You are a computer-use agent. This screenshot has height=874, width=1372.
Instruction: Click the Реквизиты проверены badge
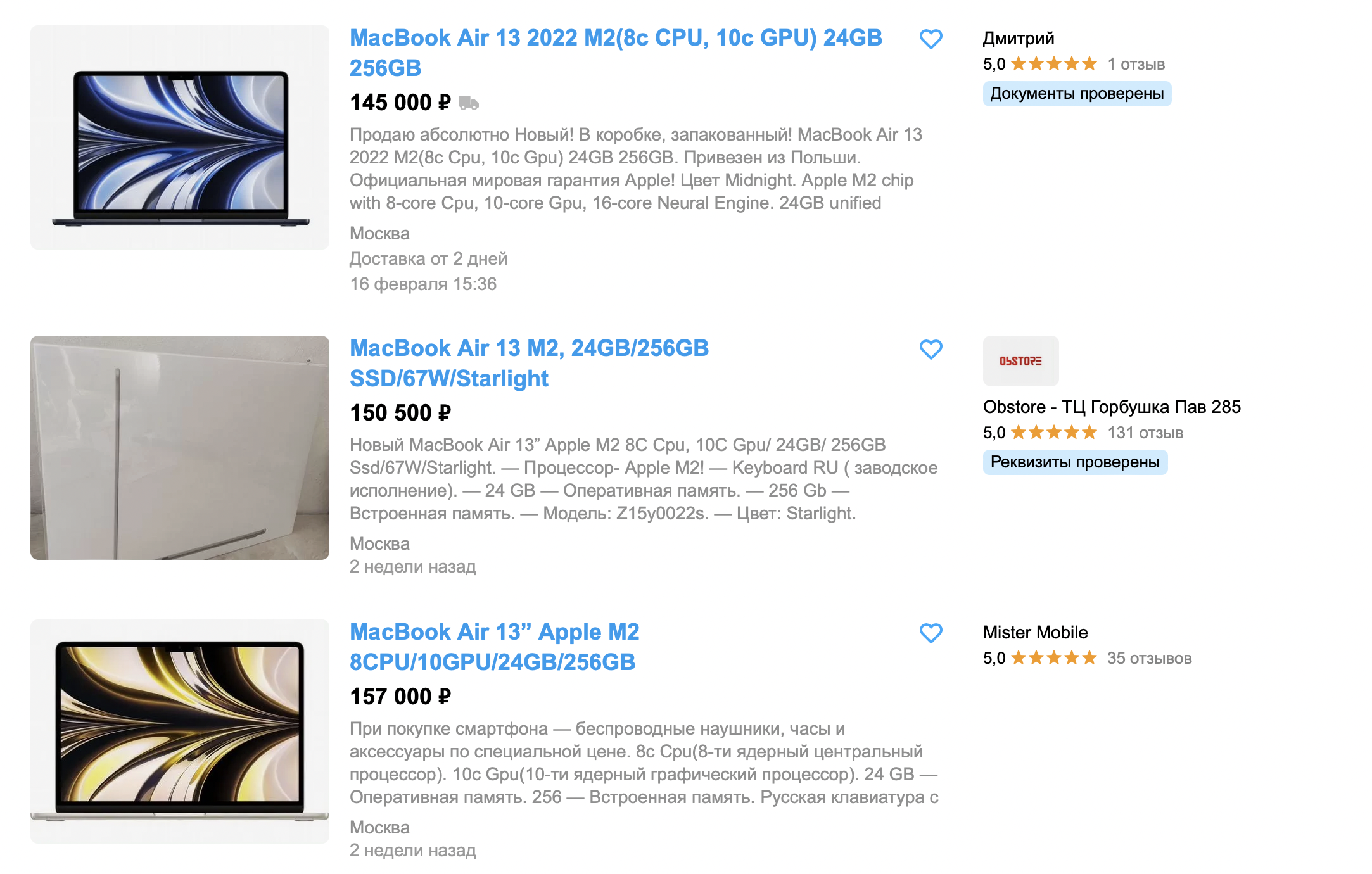(1075, 462)
